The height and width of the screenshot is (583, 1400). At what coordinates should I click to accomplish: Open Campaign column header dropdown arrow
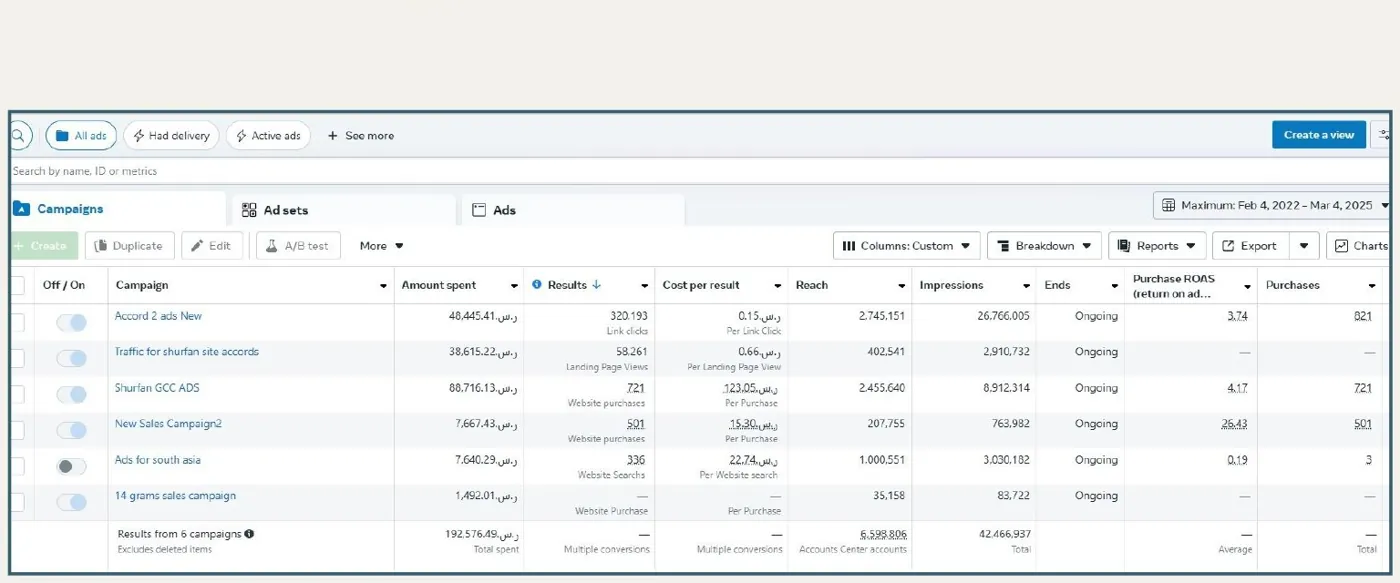pyautogui.click(x=383, y=286)
